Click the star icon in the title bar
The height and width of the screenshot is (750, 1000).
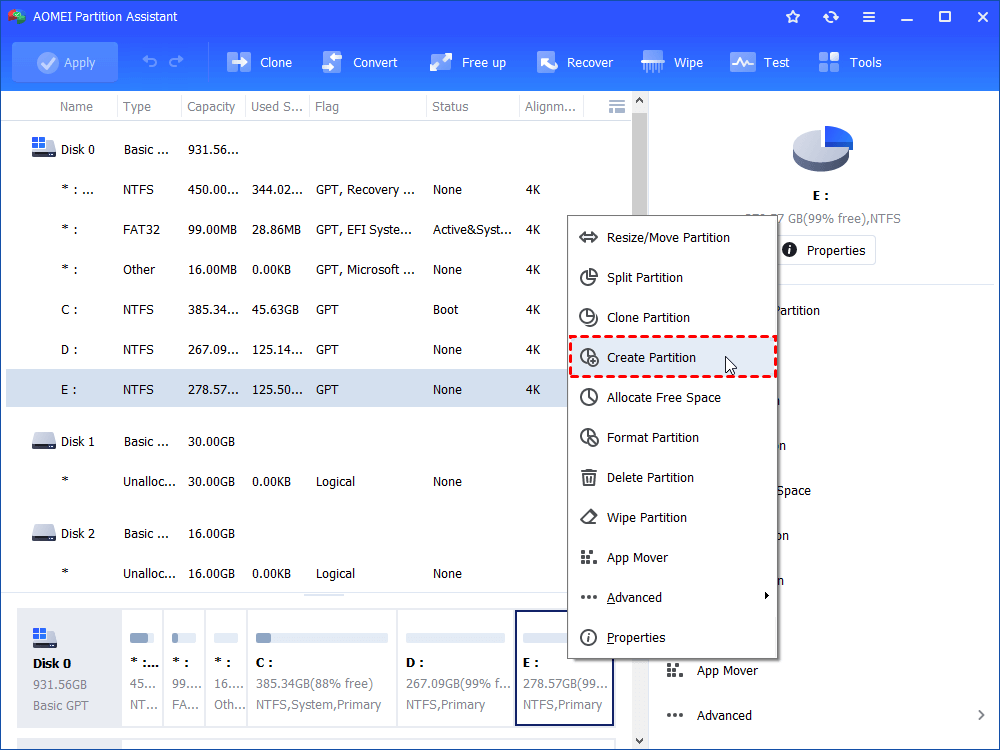click(792, 16)
